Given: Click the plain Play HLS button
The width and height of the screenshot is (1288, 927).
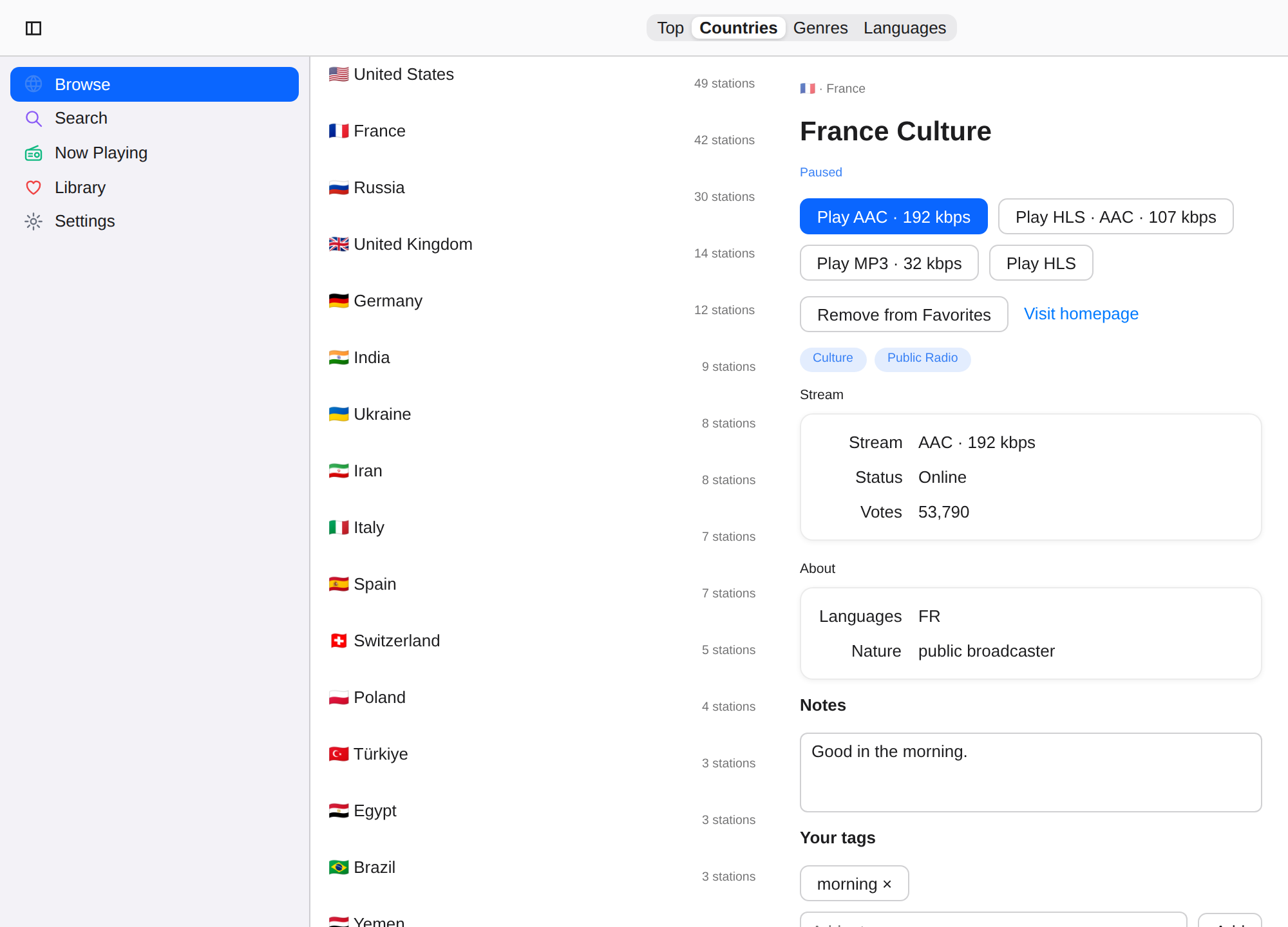Looking at the screenshot, I should 1041,263.
